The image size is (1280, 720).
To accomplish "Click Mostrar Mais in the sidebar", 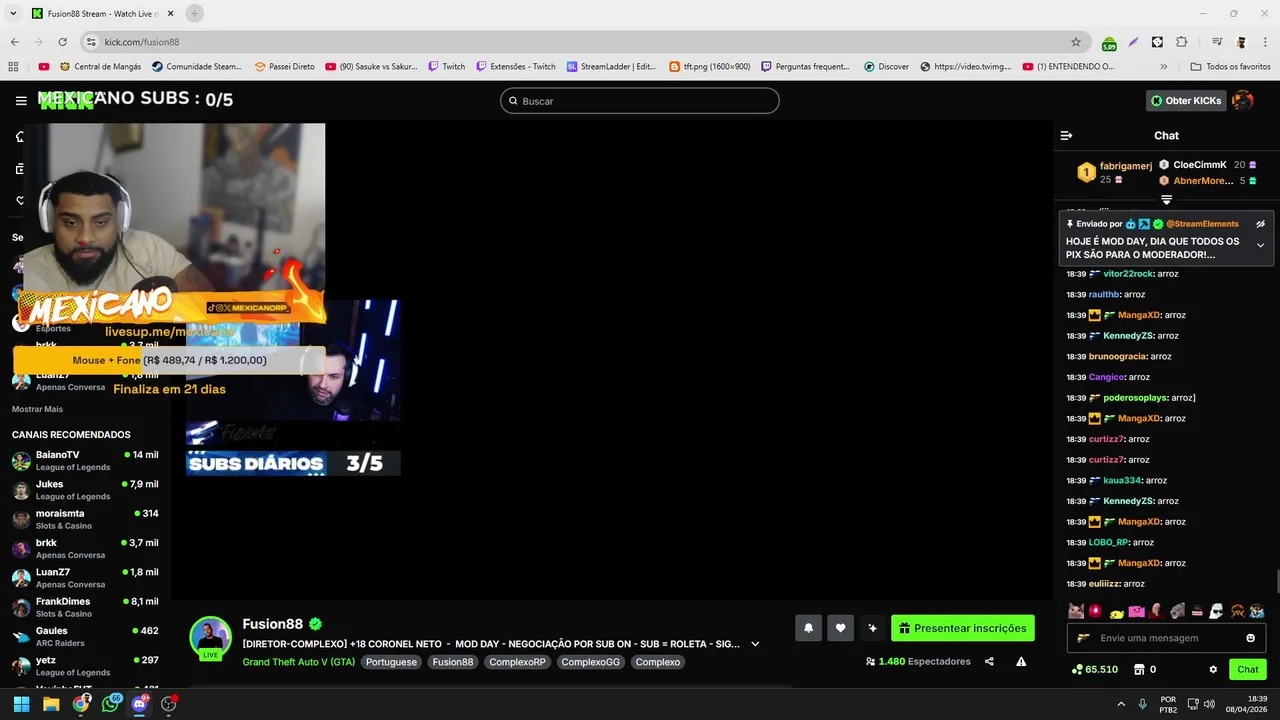I will (37, 409).
